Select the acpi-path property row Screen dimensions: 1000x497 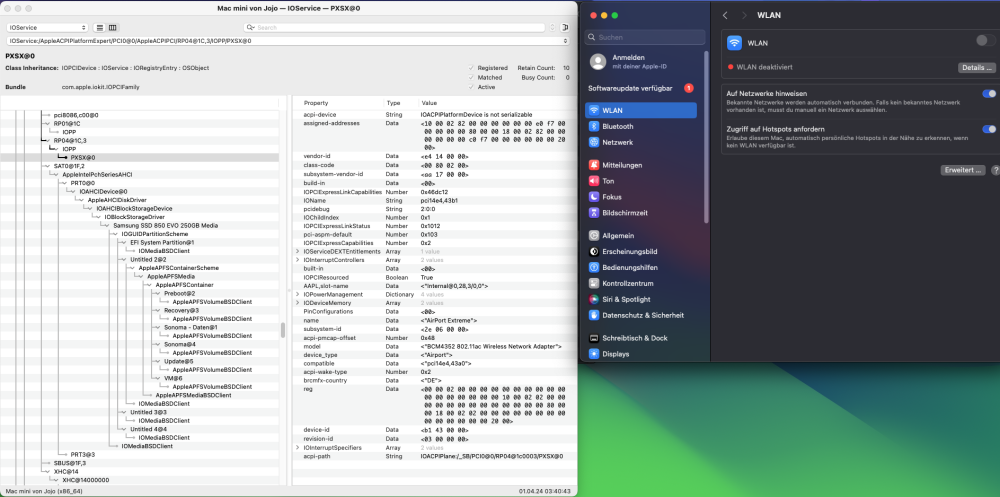[434, 457]
